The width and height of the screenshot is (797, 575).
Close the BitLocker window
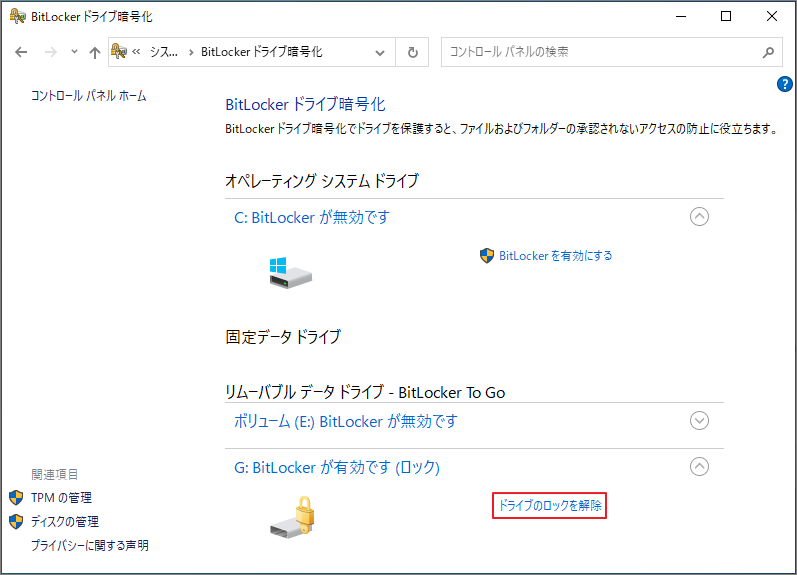coord(772,16)
